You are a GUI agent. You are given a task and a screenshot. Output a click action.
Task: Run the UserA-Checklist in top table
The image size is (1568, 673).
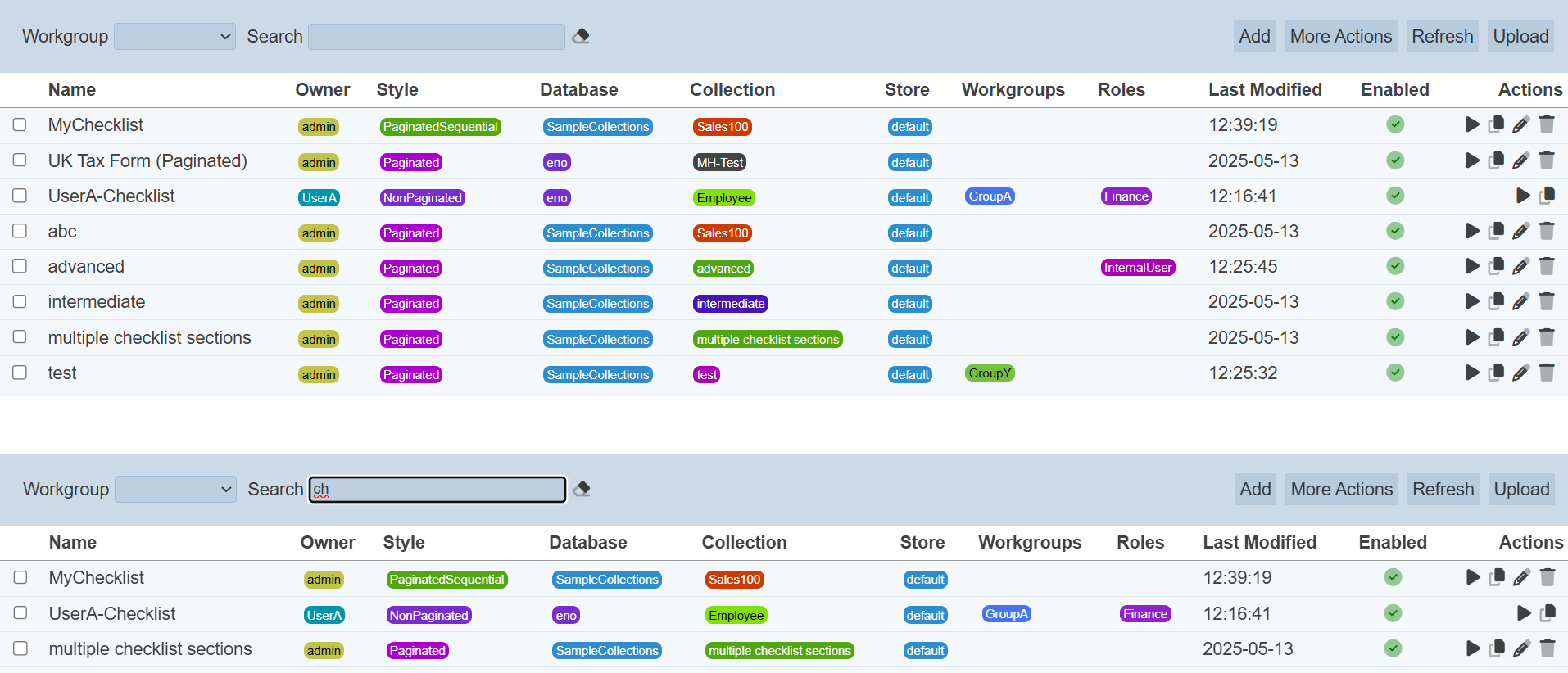click(x=1523, y=196)
